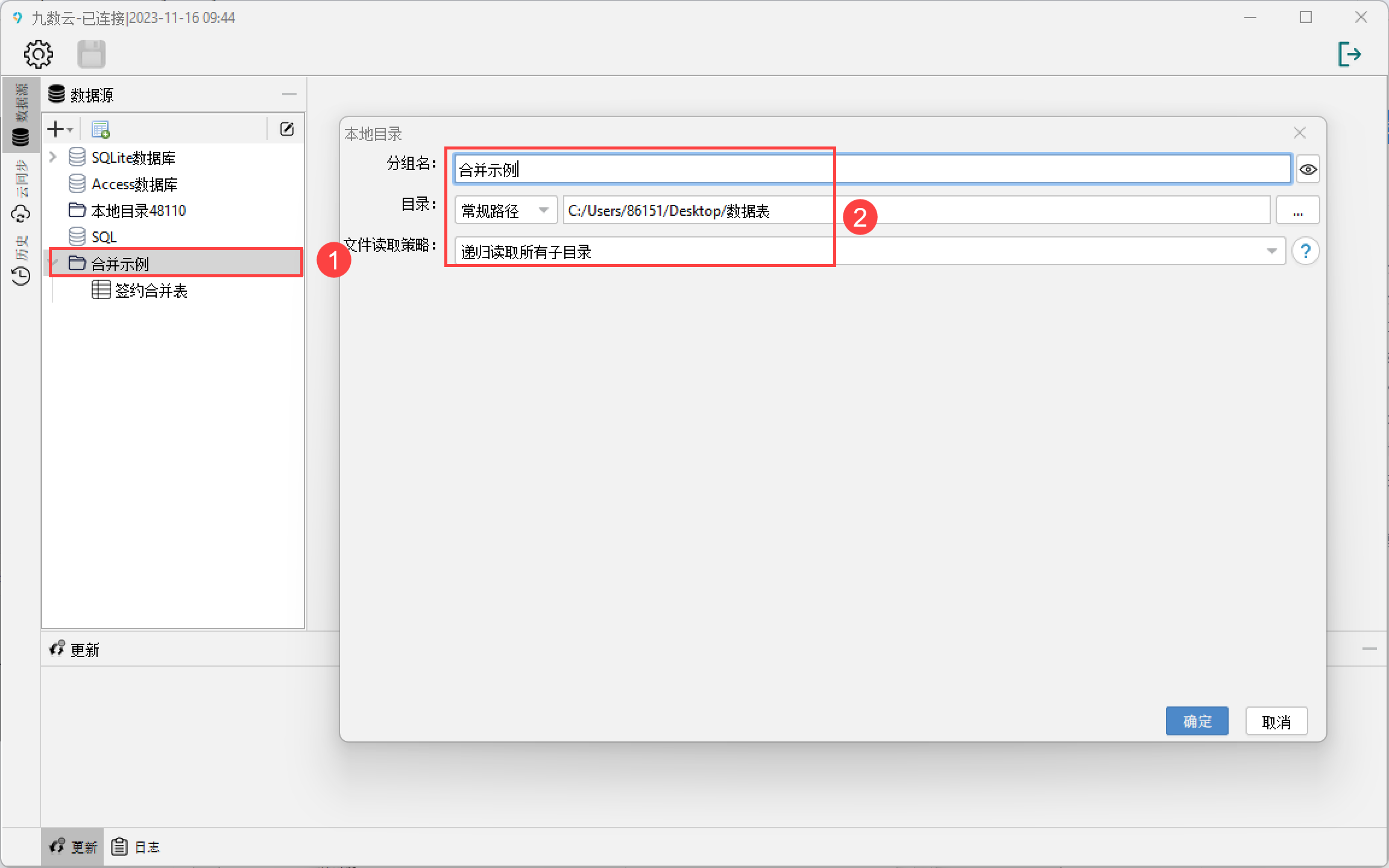Switch to the 更新 bottom tab
1389x868 pixels.
pos(73,847)
